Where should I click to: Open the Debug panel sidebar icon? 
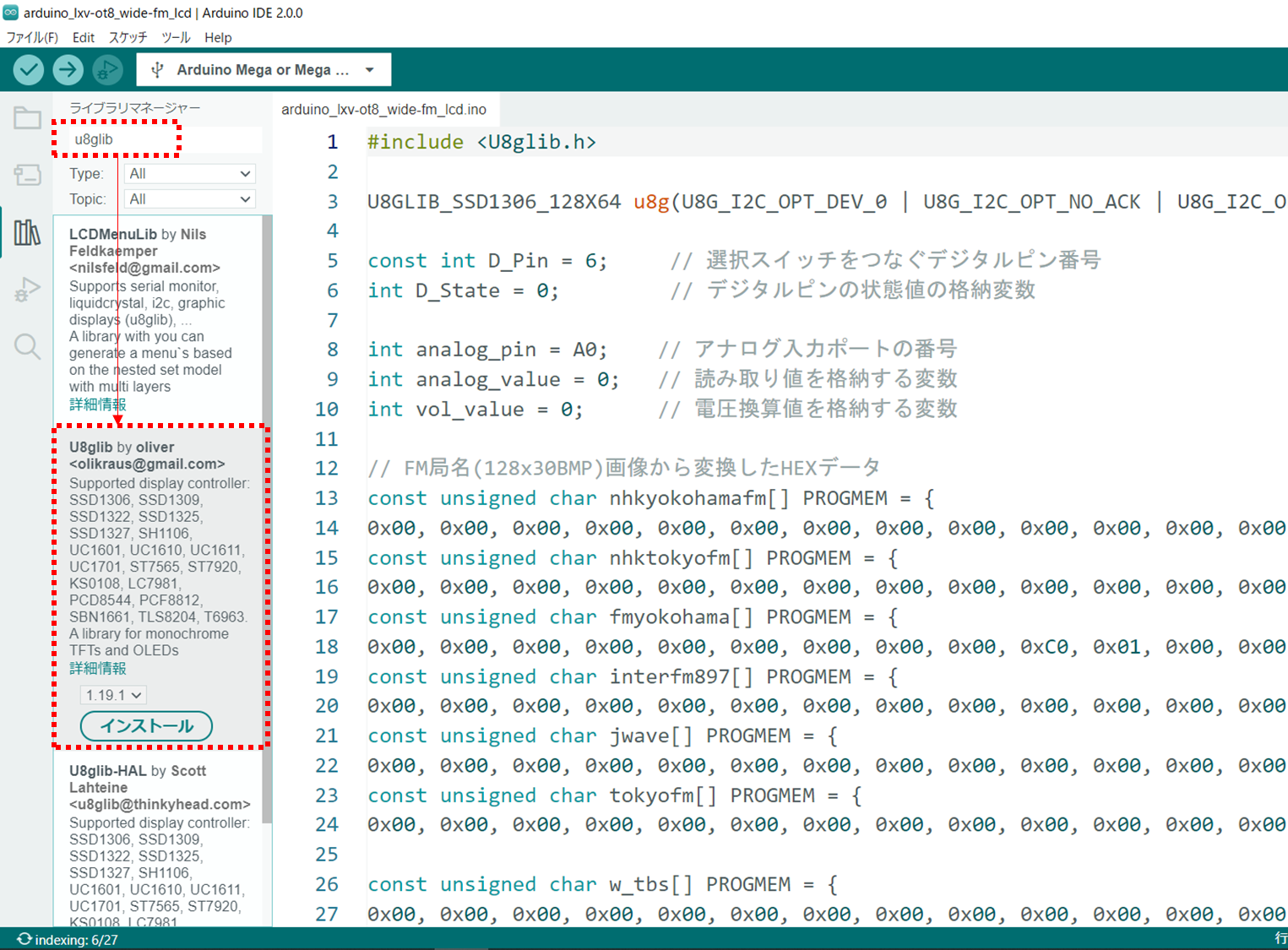click(26, 288)
